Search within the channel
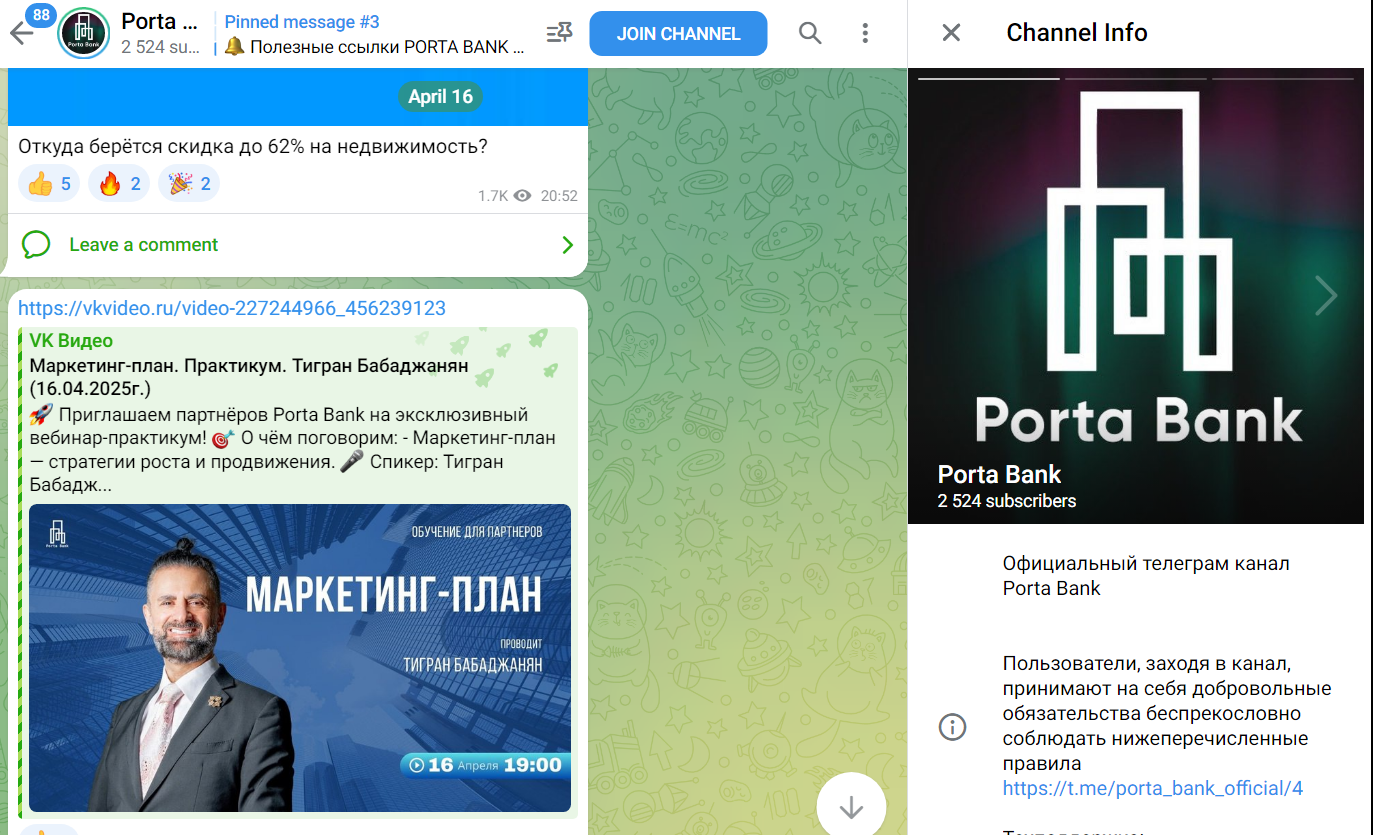The image size is (1373, 835). 810,33
